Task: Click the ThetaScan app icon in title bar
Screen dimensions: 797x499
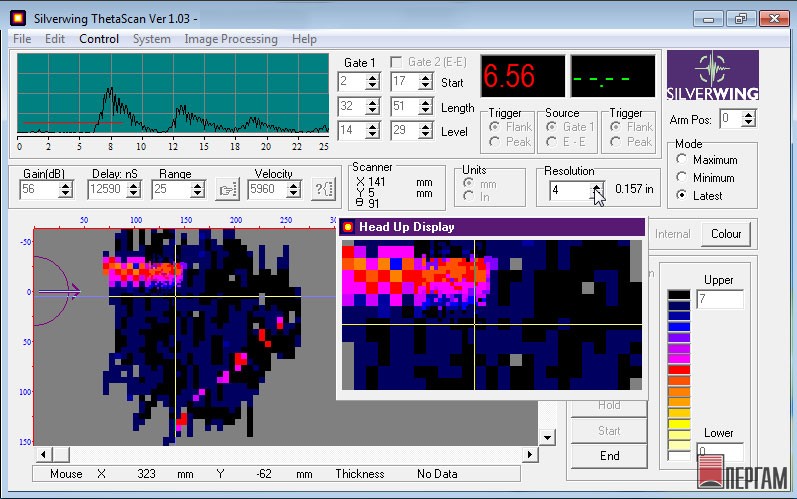Action: 16,18
